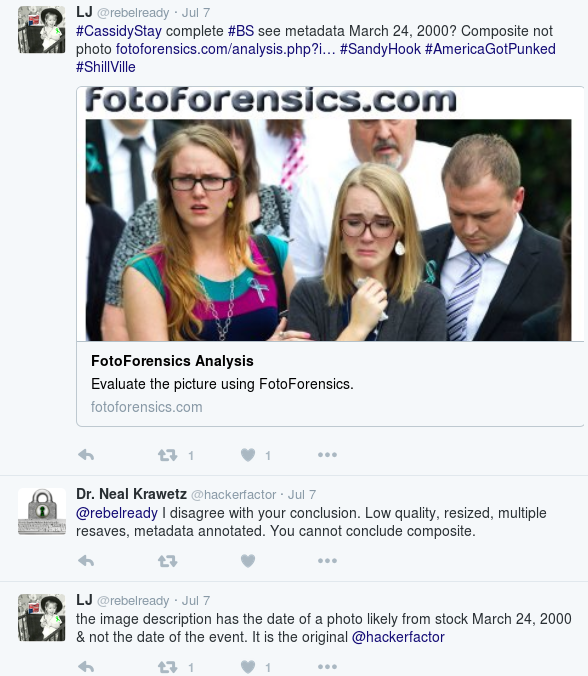Screen dimensions: 588x676
Task: View Dr. Neal Krawetz's padlock avatar
Action: point(42,511)
